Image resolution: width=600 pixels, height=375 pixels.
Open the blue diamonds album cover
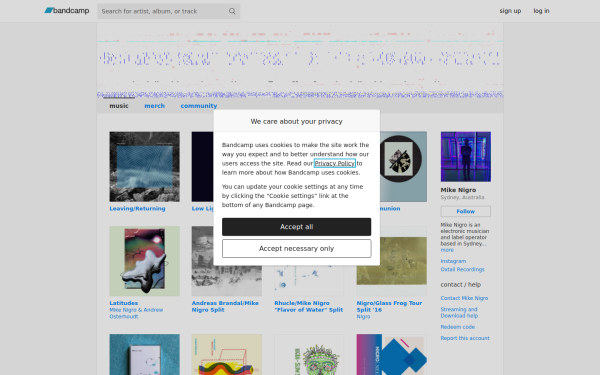point(391,355)
